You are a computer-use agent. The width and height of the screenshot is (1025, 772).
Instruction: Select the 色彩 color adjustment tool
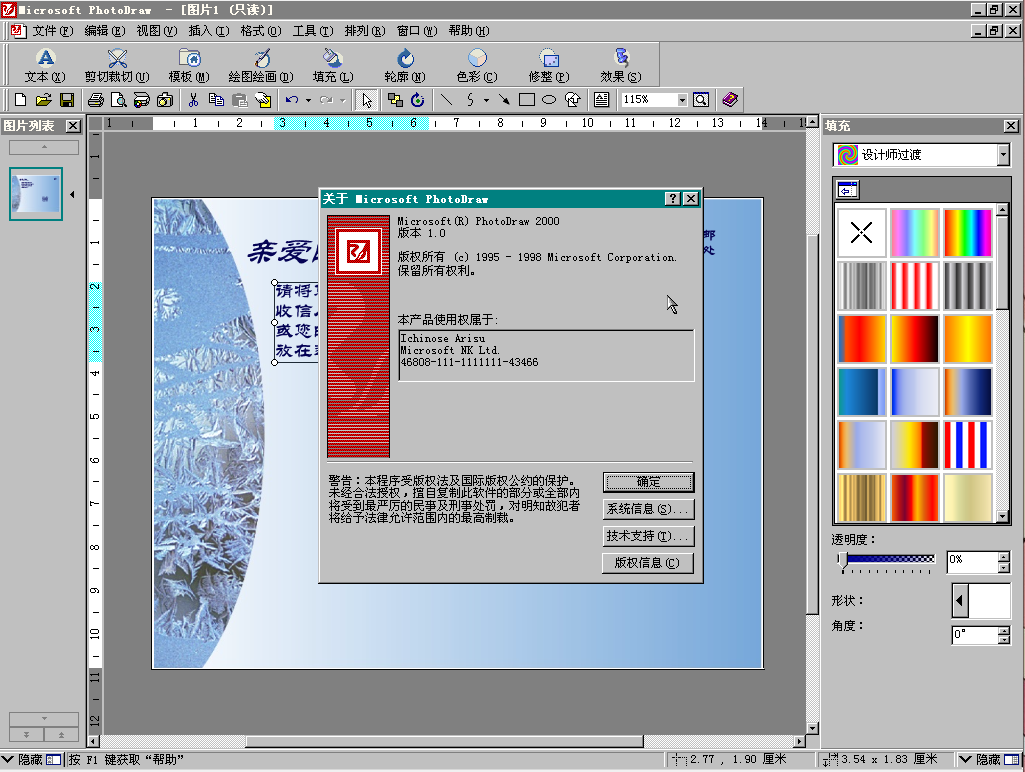click(x=474, y=65)
